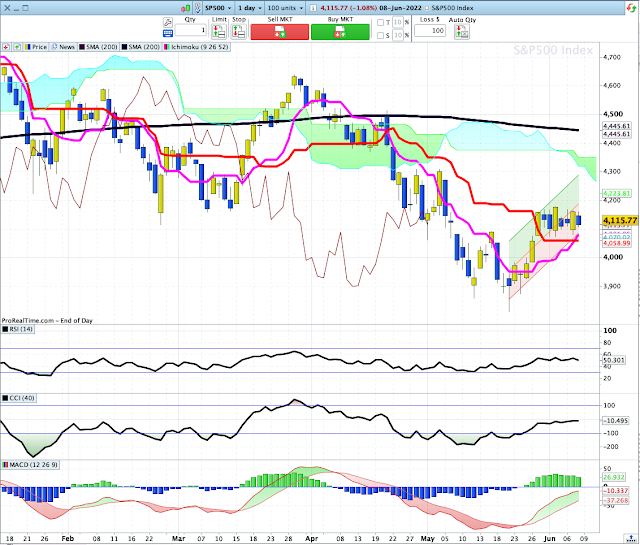
Task: Open the 100 units history dropdown
Action: [285, 8]
